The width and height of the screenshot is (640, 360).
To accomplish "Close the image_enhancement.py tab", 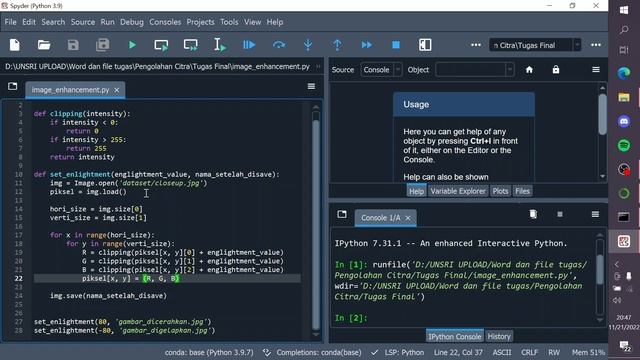I will pyautogui.click(x=117, y=90).
